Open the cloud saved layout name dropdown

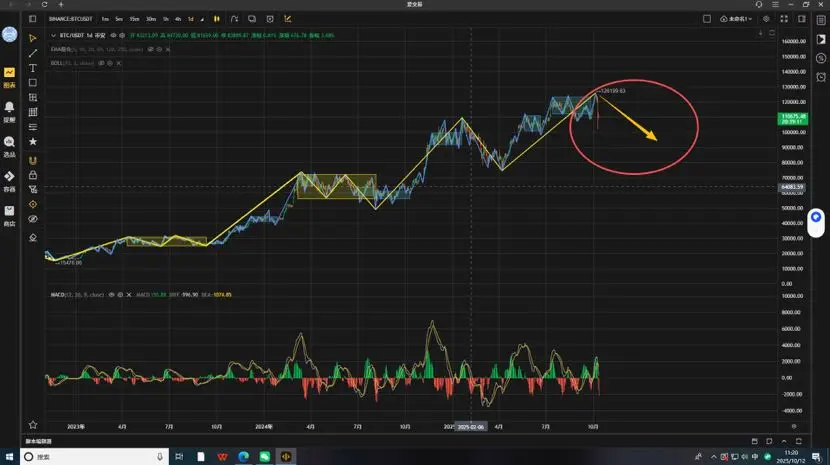click(x=736, y=19)
